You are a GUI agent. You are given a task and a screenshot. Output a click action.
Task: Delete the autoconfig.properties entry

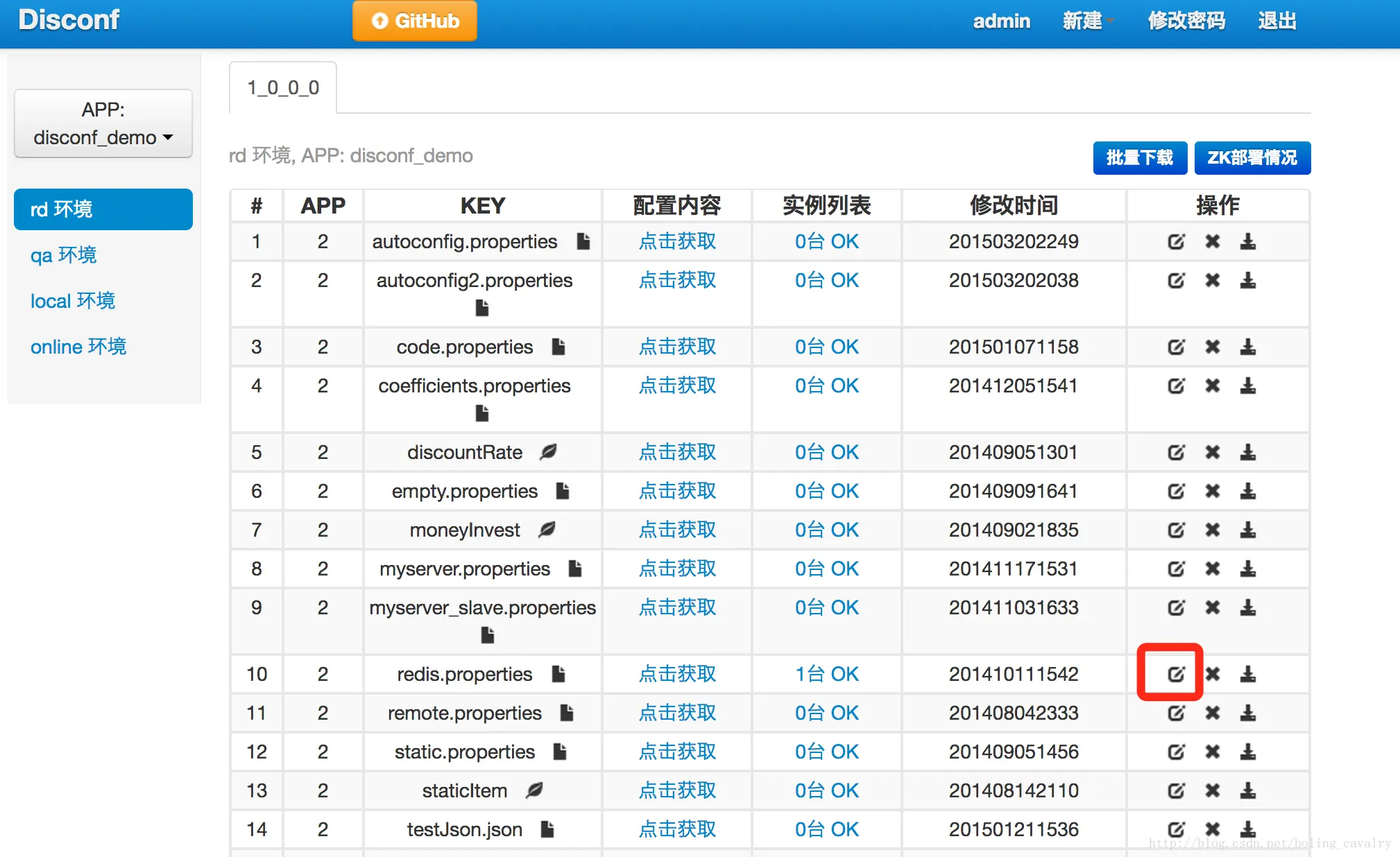click(1212, 241)
